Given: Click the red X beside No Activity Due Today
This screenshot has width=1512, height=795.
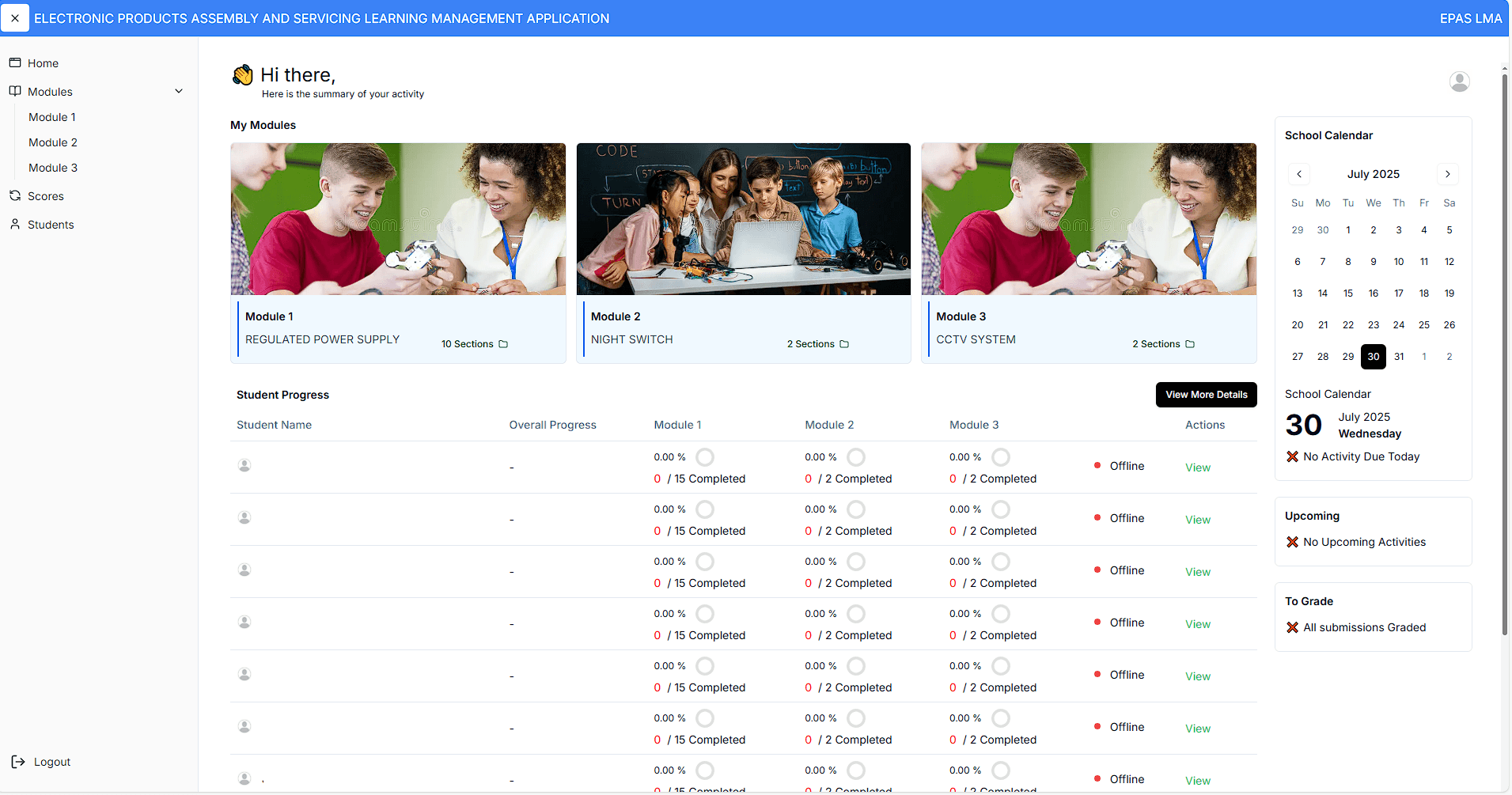Looking at the screenshot, I should pos(1292,456).
